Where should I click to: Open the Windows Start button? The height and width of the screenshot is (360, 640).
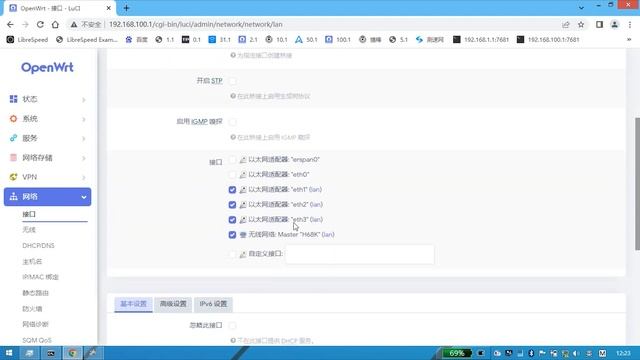click(9, 353)
